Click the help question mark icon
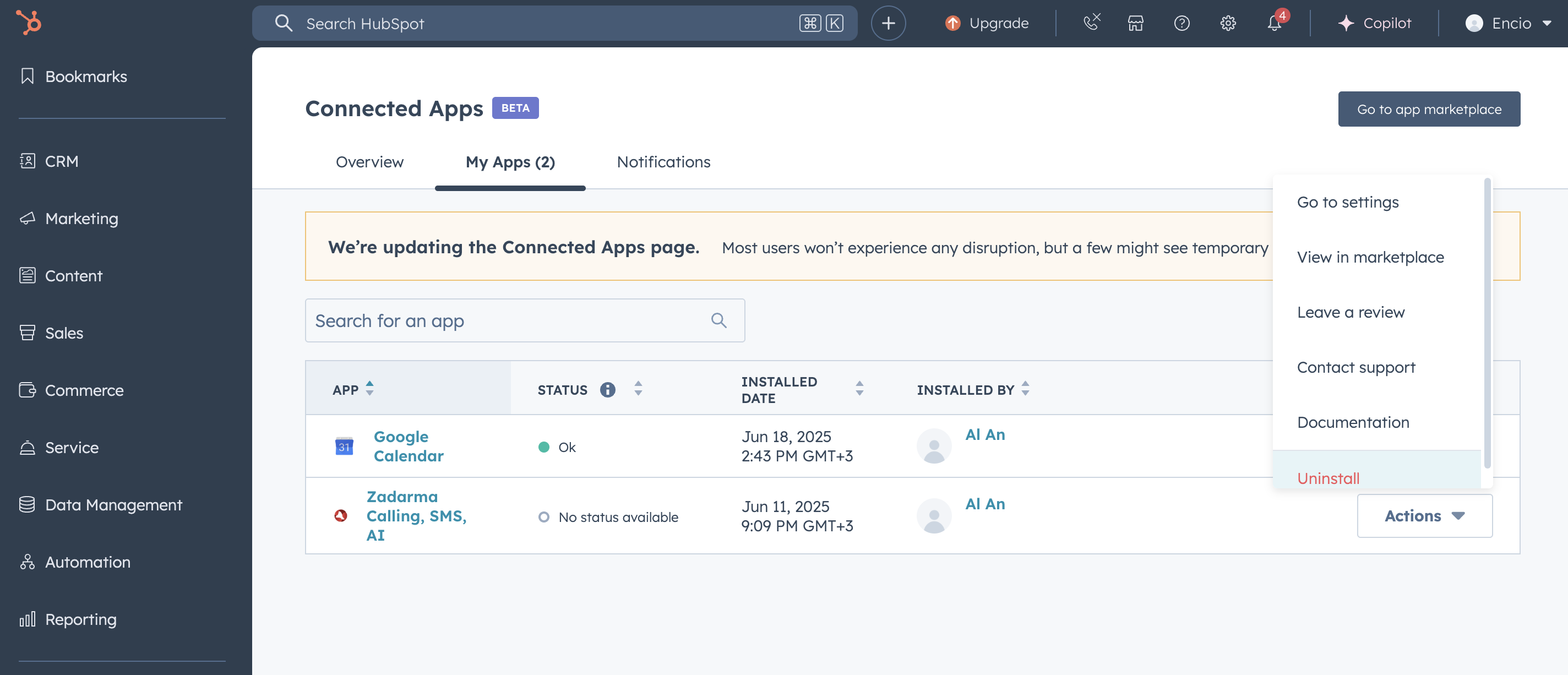The image size is (1568, 675). (x=1182, y=23)
